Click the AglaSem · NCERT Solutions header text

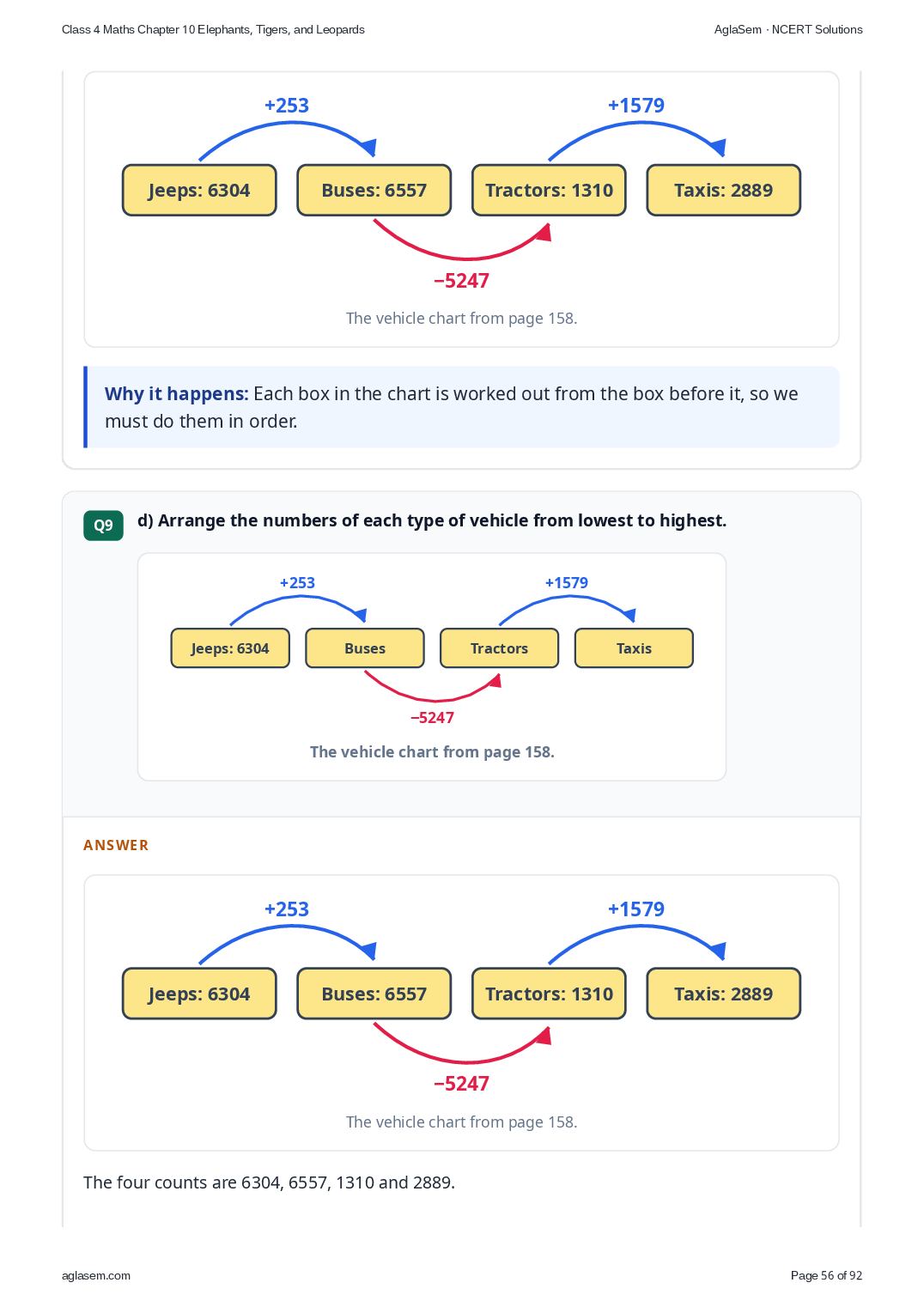tap(788, 29)
